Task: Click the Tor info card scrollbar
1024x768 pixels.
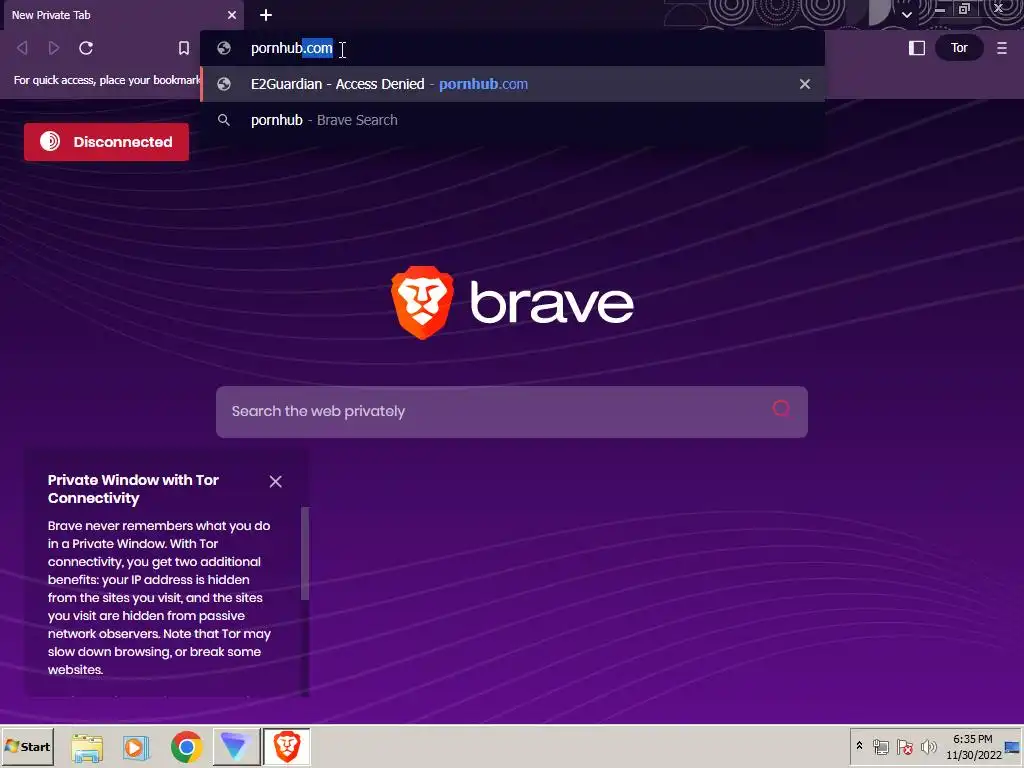Action: point(304,554)
